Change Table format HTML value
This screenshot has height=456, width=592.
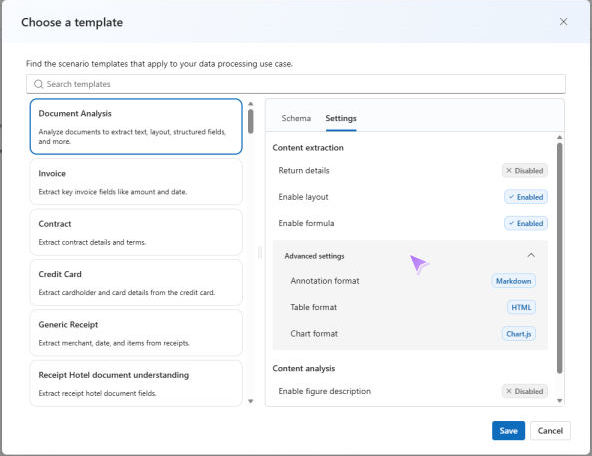[521, 308]
